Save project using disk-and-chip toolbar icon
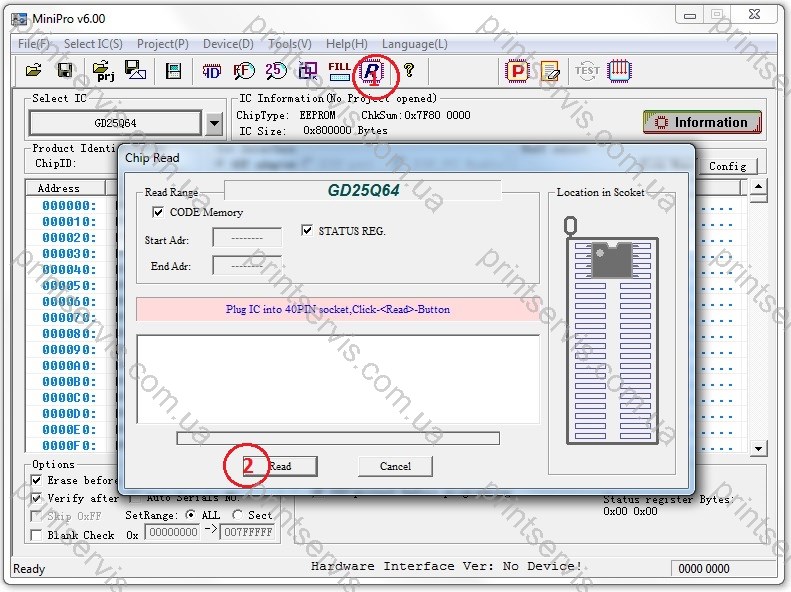Screen dimensions: 791x592 point(135,70)
